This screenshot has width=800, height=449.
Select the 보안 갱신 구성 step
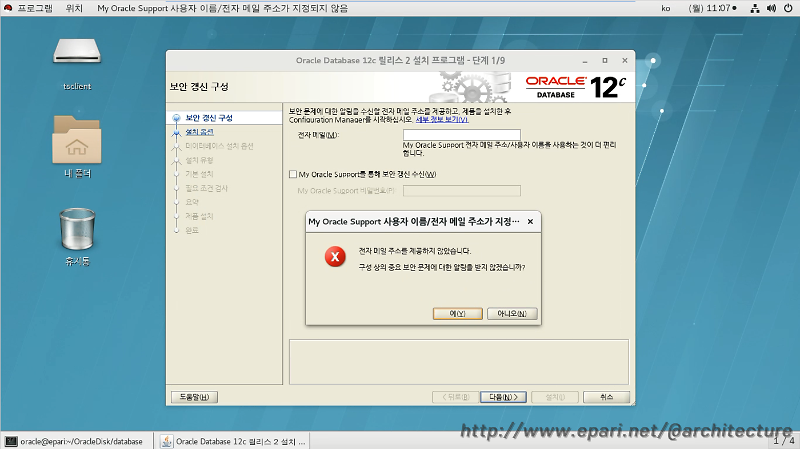tap(209, 118)
